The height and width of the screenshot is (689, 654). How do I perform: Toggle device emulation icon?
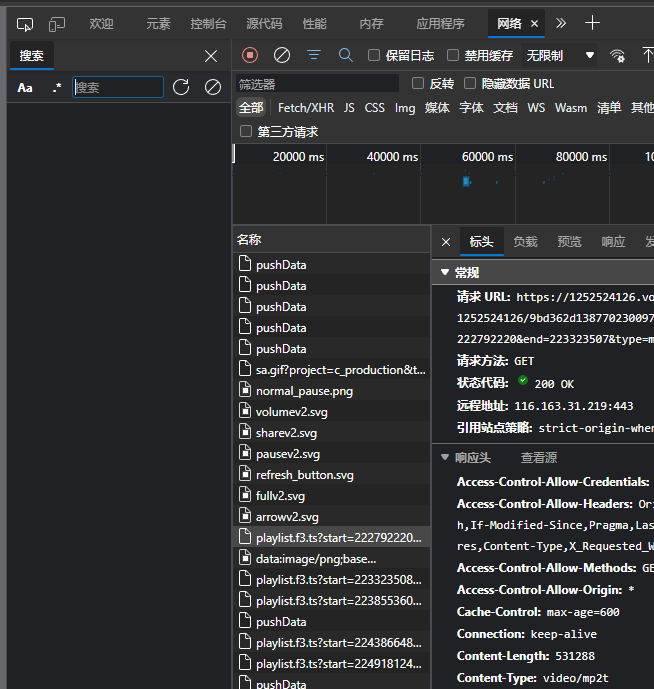(x=57, y=24)
